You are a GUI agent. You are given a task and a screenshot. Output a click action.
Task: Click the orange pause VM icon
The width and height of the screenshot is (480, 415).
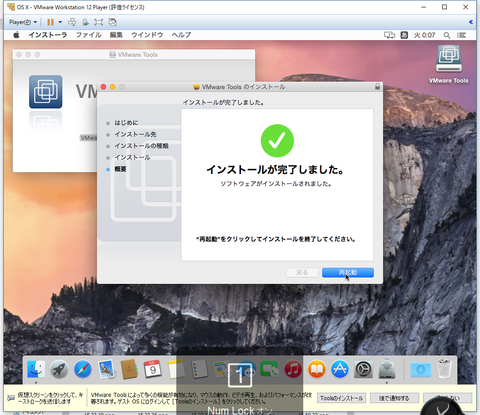(50, 22)
